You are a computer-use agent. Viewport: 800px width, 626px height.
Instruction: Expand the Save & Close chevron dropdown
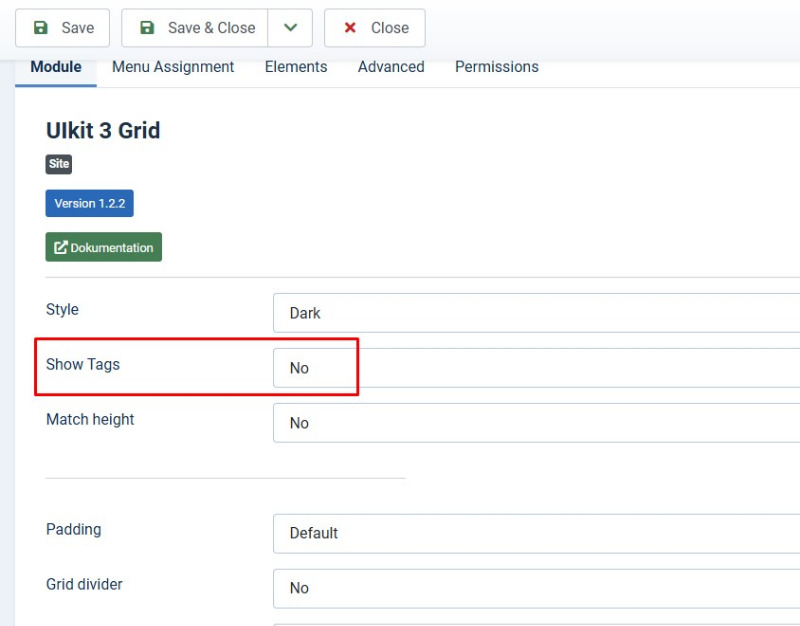point(290,28)
